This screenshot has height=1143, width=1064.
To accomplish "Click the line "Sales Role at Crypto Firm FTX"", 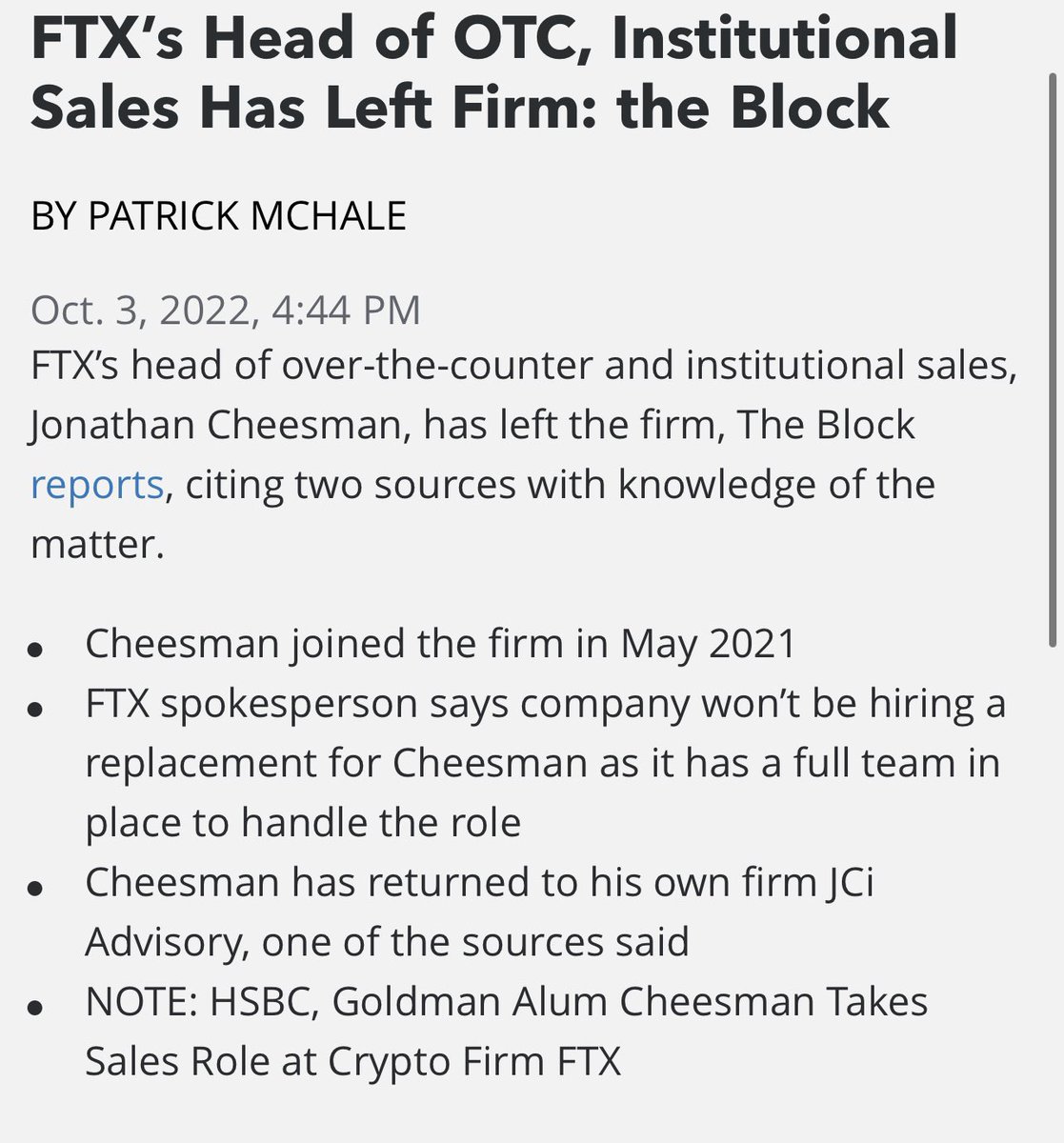I will [x=352, y=1061].
